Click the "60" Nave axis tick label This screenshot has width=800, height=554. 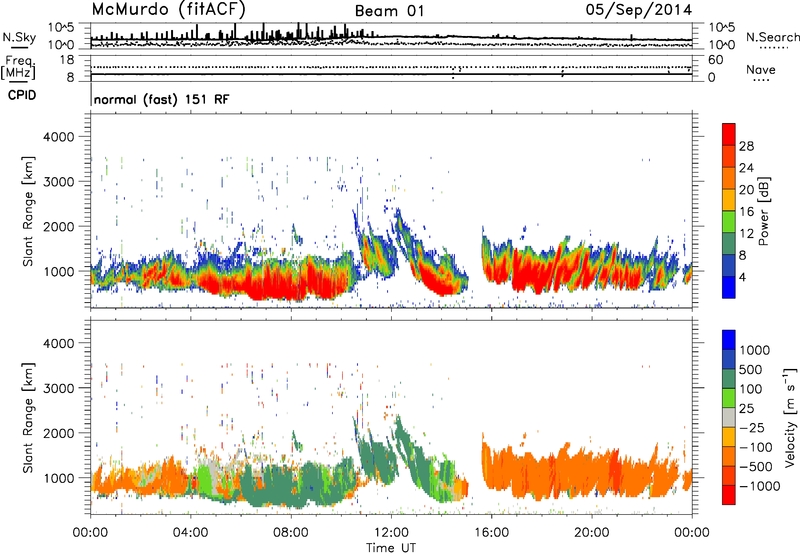716,60
